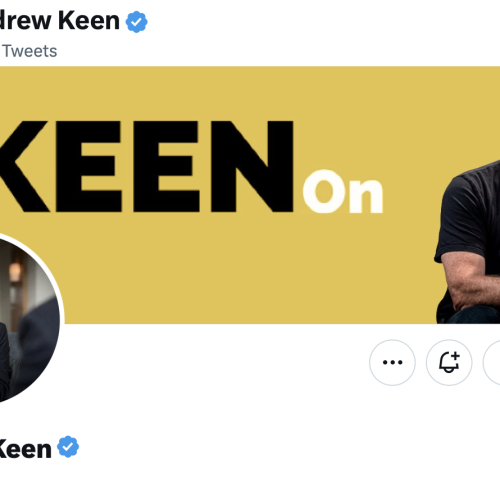Click the partially visible round button beside bell
This screenshot has height=500, width=500.
coord(492,362)
